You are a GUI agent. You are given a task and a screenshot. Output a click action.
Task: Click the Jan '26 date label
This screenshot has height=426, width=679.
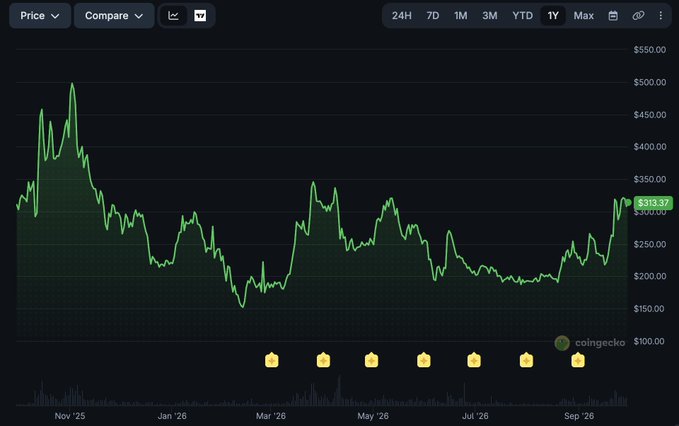tap(172, 416)
